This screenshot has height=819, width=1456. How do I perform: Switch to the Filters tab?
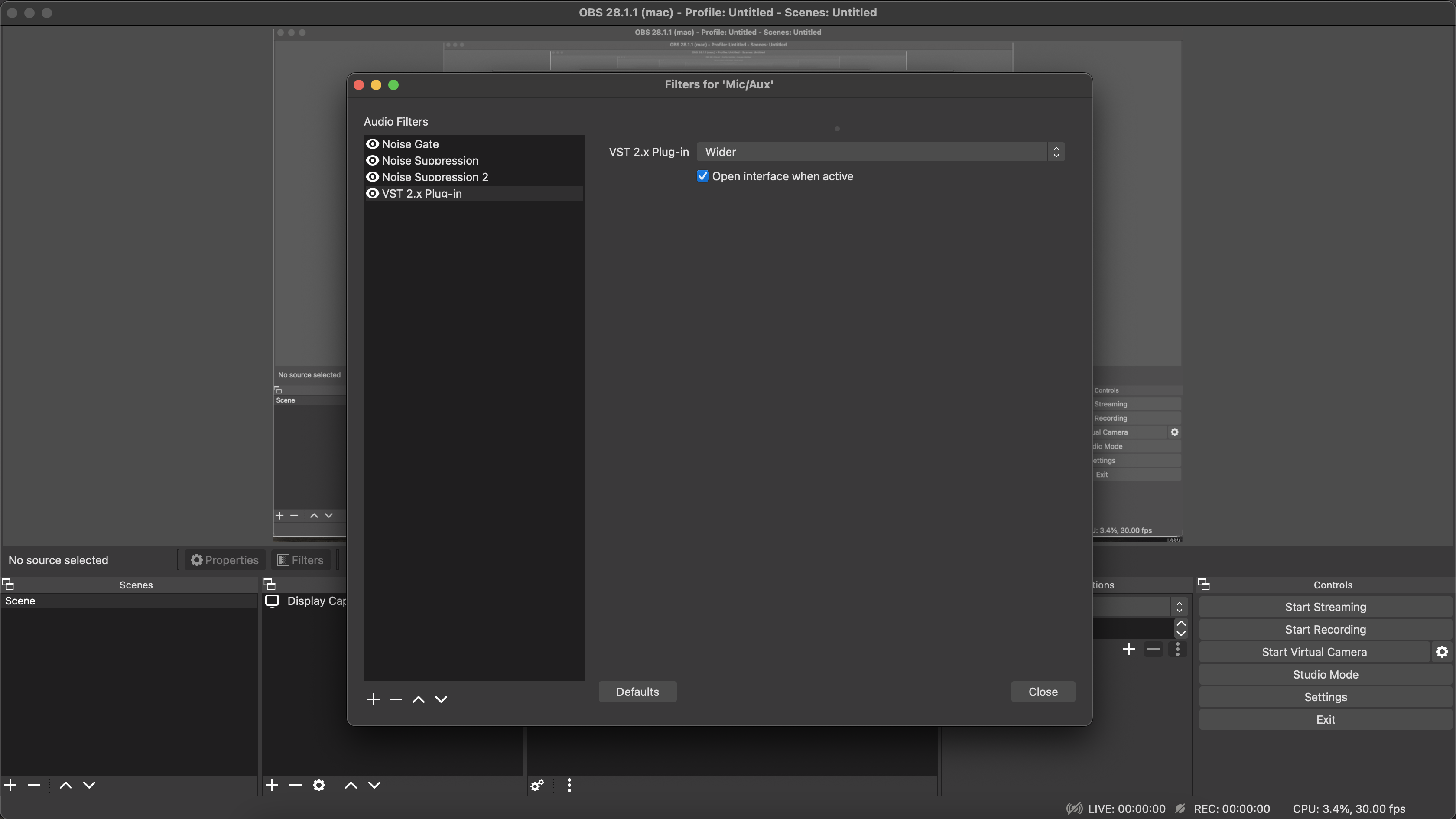300,559
